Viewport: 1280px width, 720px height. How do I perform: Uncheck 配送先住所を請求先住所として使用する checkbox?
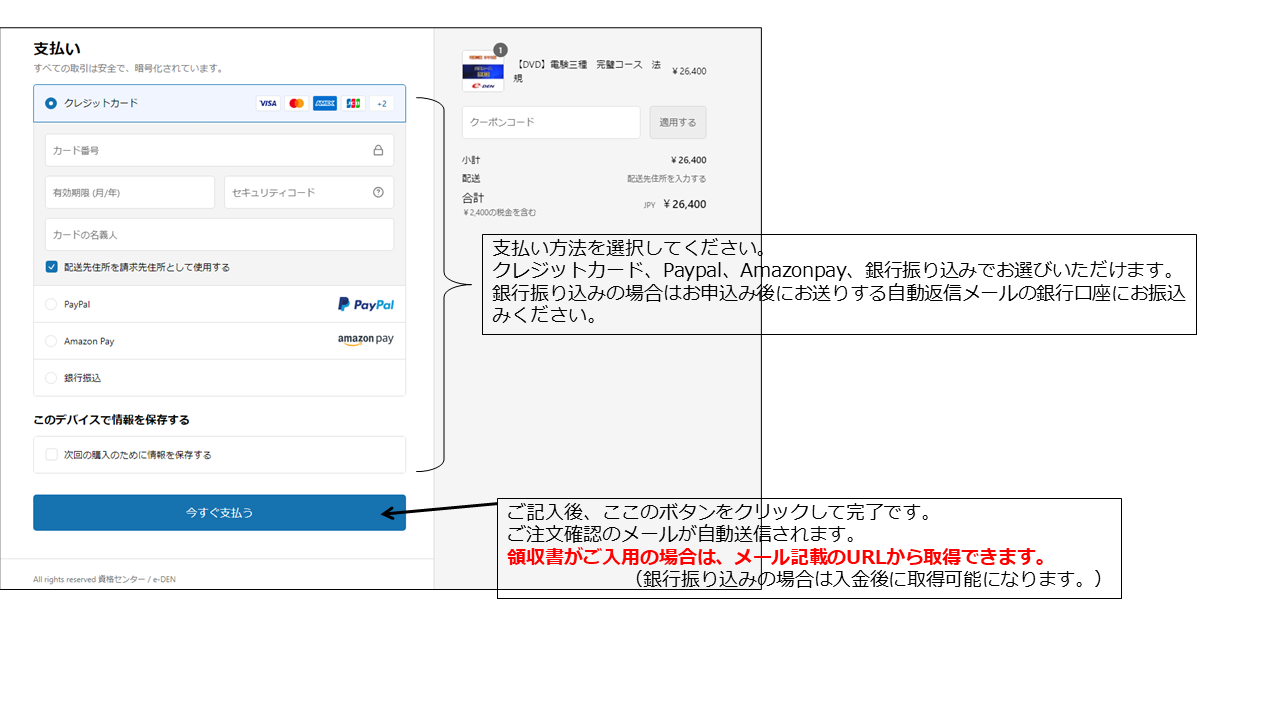tap(51, 267)
